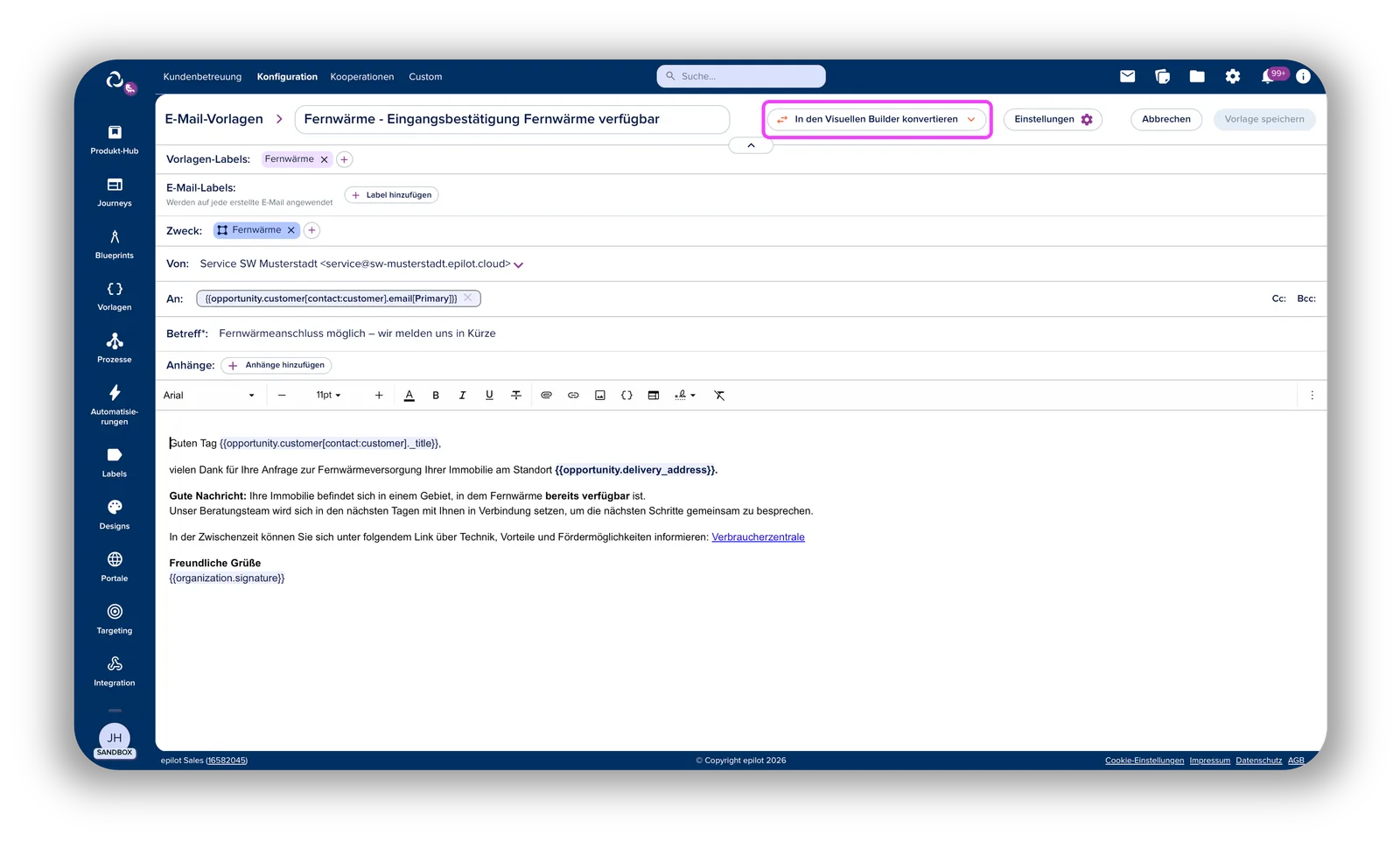Underline the selected text
This screenshot has height=842, width=1400.
(489, 396)
